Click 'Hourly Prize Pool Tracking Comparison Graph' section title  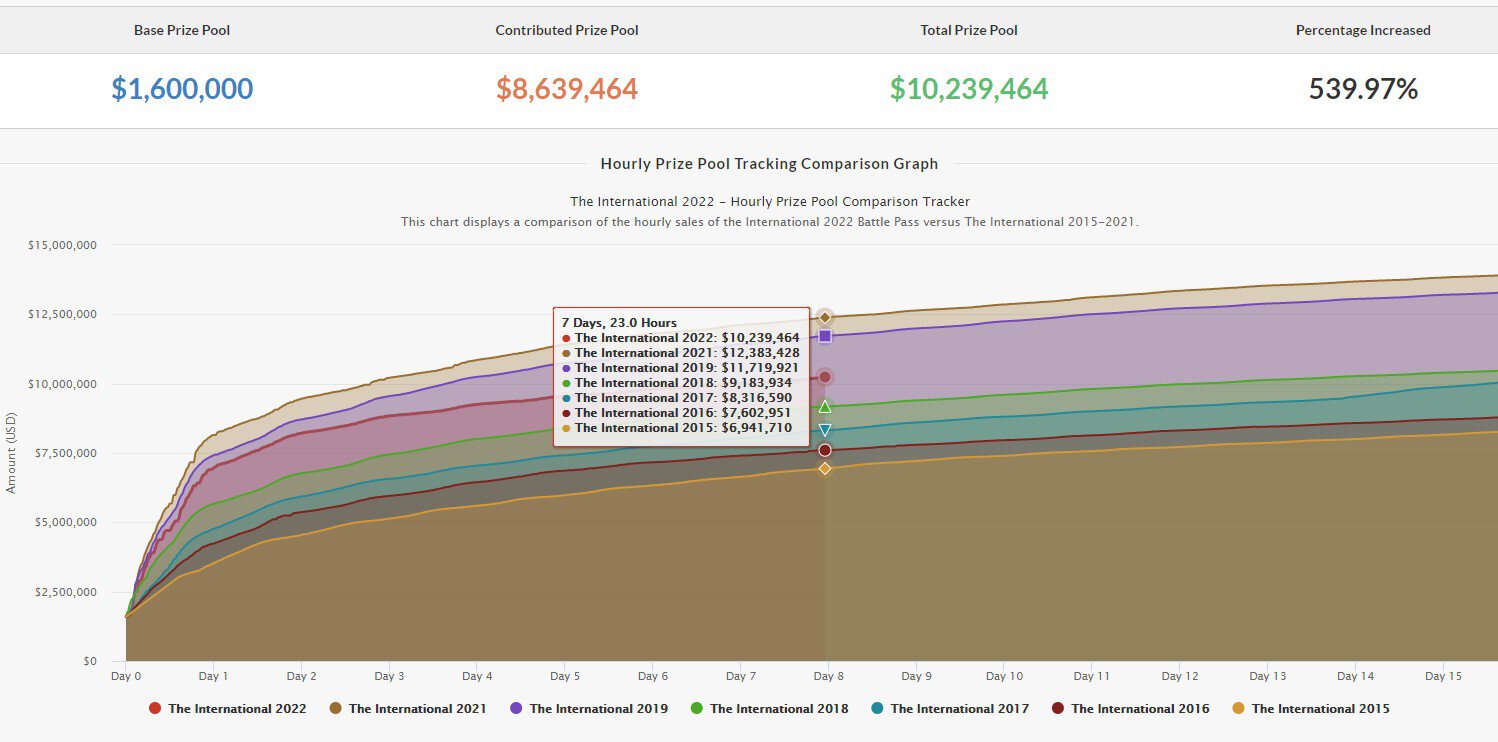point(769,164)
